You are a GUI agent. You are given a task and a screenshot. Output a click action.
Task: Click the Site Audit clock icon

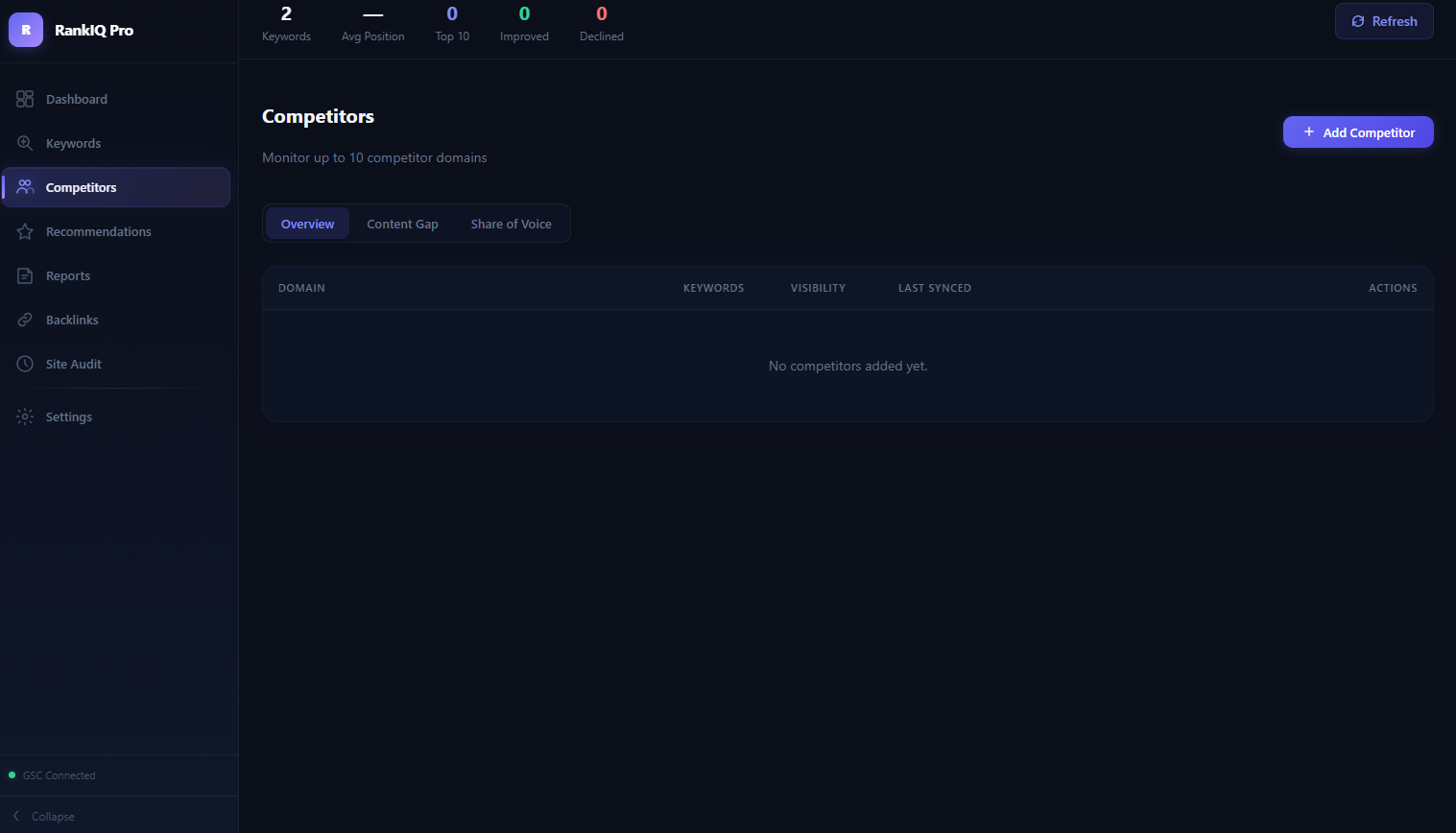click(25, 364)
